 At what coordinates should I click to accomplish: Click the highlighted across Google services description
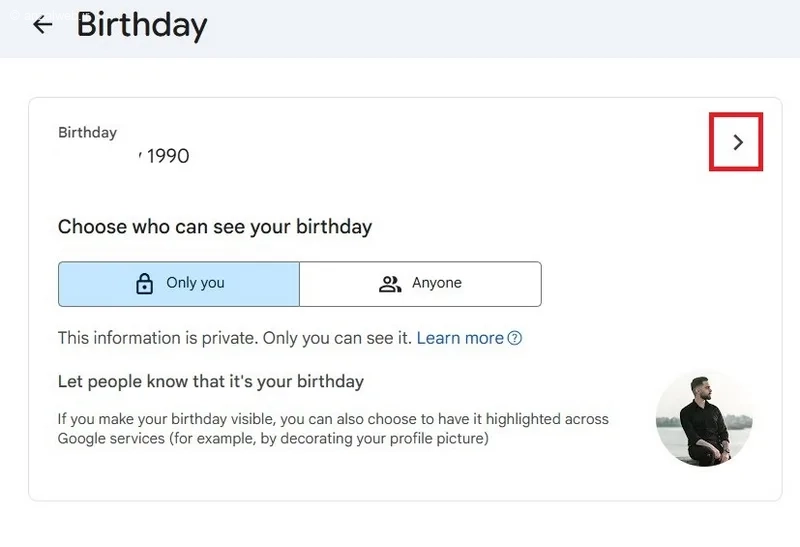coord(333,429)
